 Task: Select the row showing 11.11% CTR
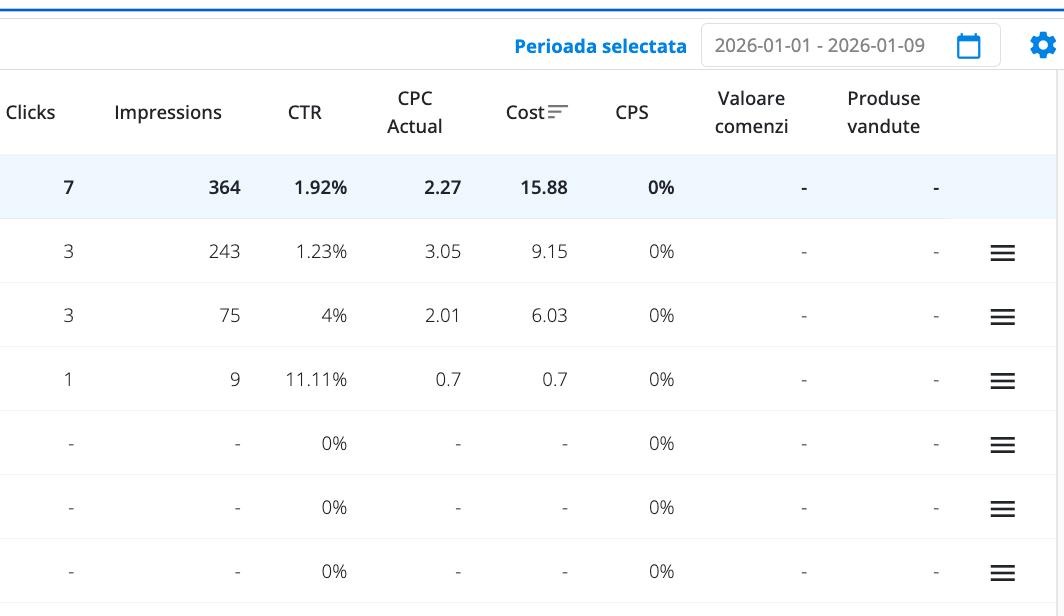coord(400,379)
